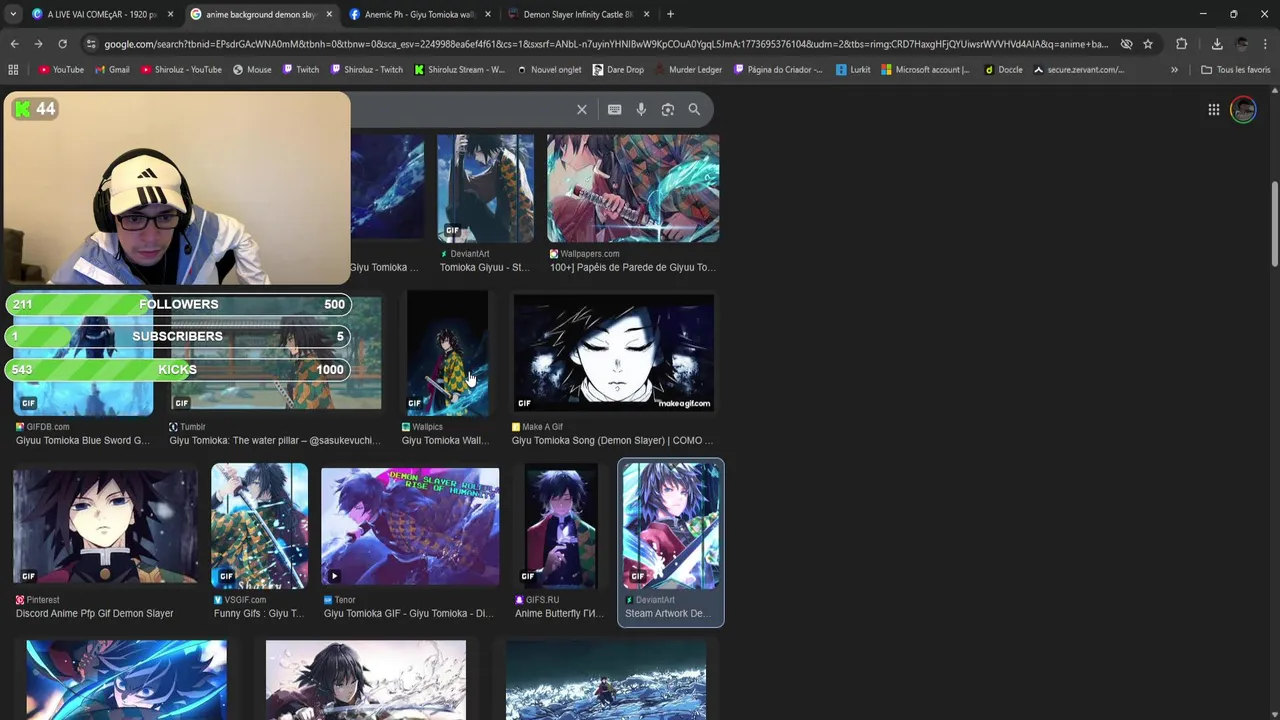Click the eye-slash tracking protection icon
Viewport: 1280px width, 720px height.
(x=1126, y=44)
